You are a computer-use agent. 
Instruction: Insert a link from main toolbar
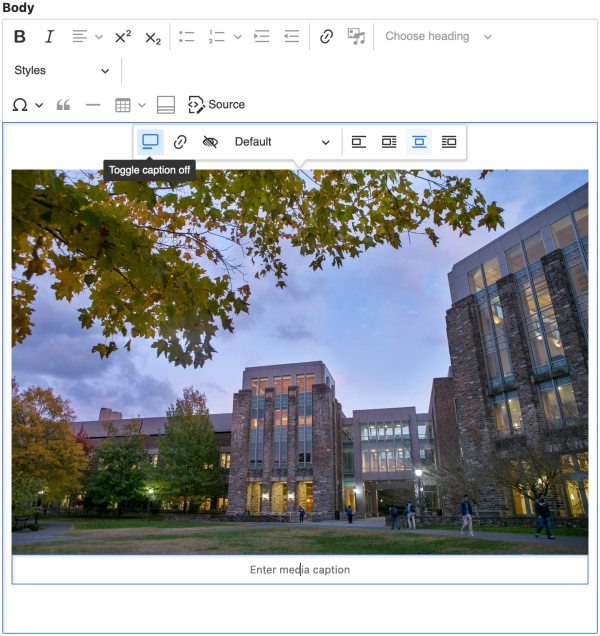click(327, 37)
